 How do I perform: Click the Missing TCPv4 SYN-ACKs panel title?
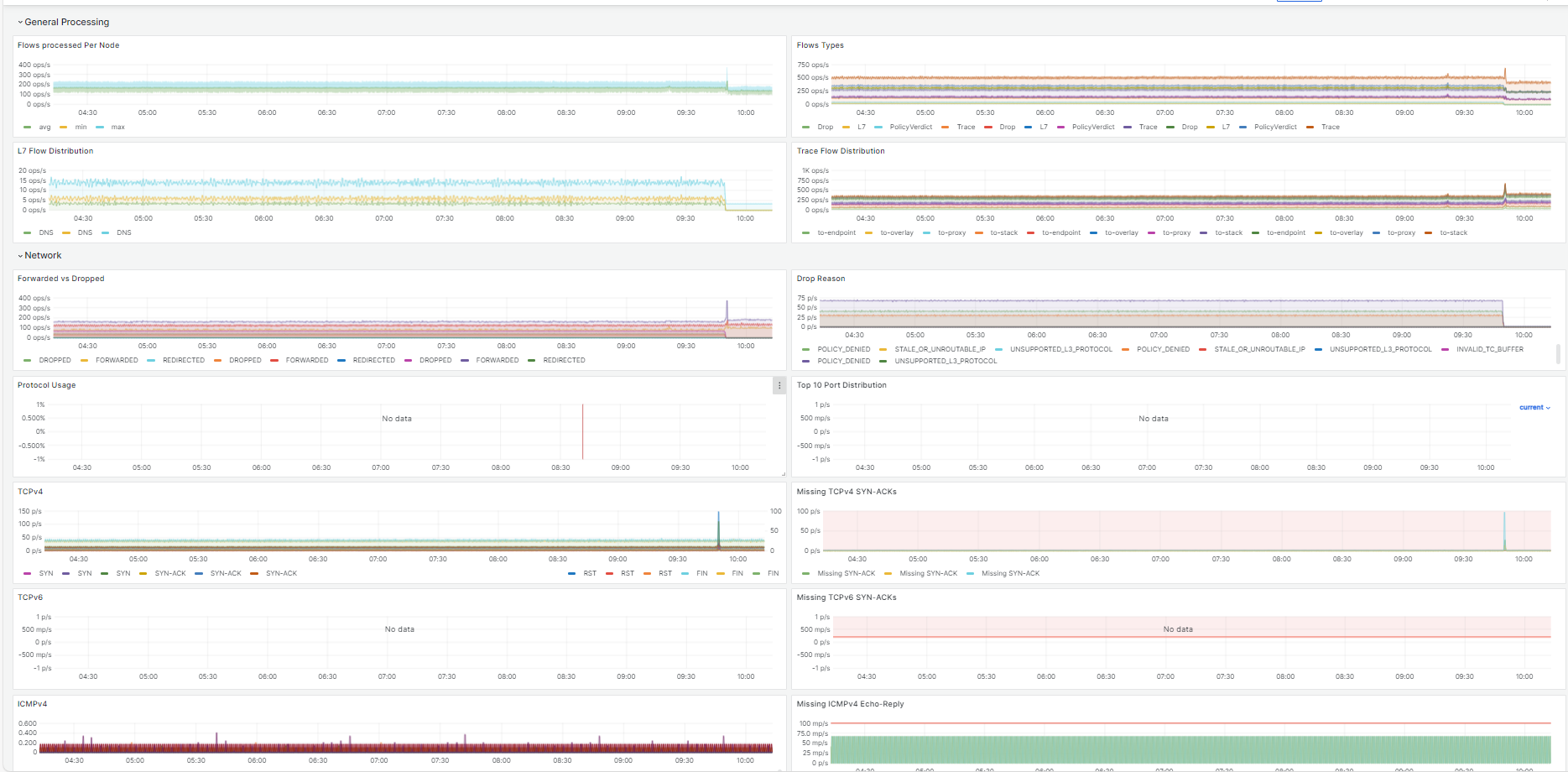[847, 492]
